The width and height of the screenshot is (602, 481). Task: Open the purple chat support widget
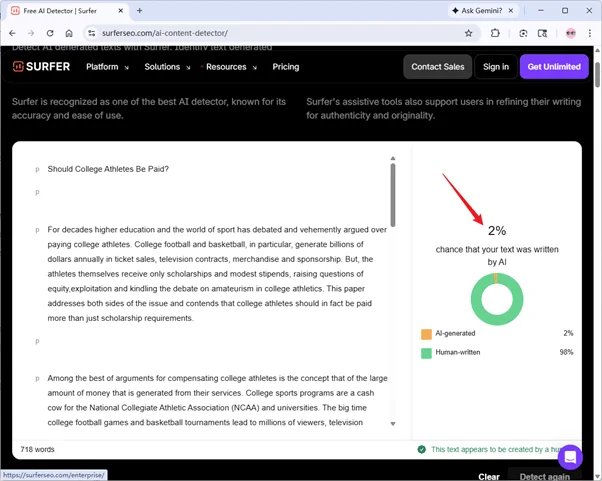[570, 457]
